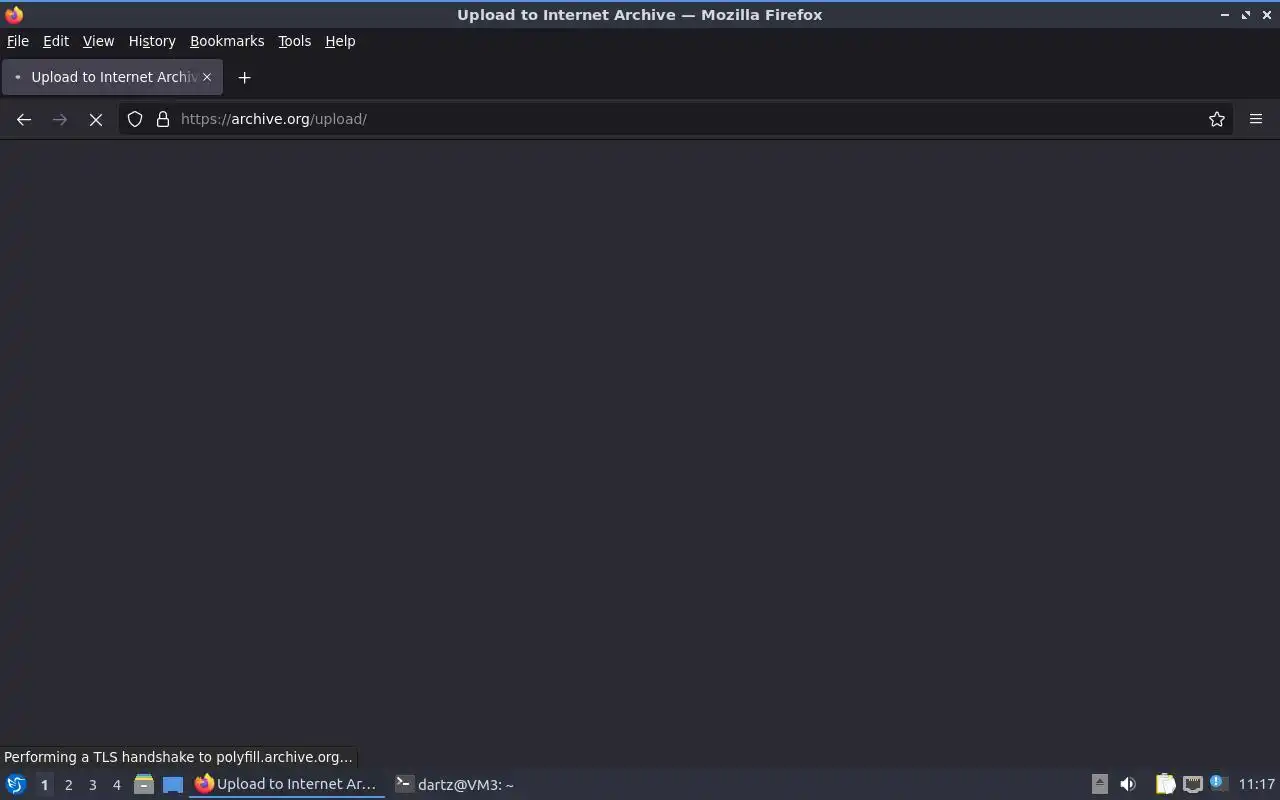The height and width of the screenshot is (800, 1280).
Task: Open the Firefox hamburger application menu
Action: (x=1256, y=119)
